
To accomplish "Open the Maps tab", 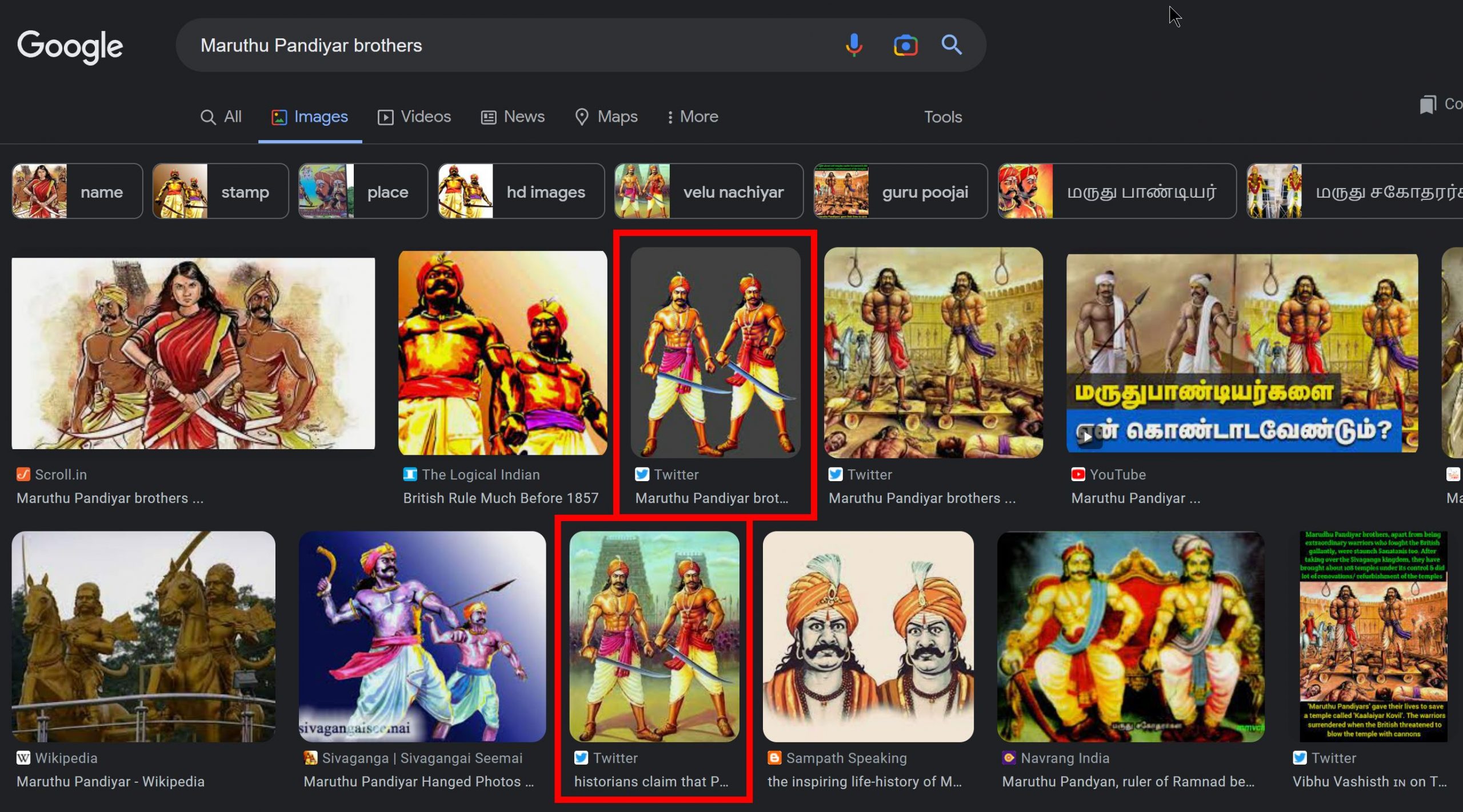I will [x=606, y=117].
